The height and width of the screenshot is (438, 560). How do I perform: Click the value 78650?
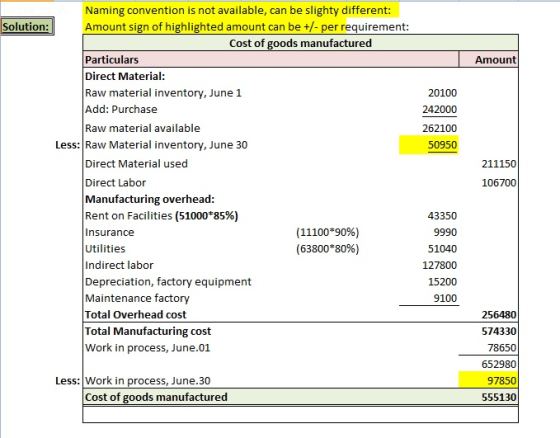coord(502,348)
